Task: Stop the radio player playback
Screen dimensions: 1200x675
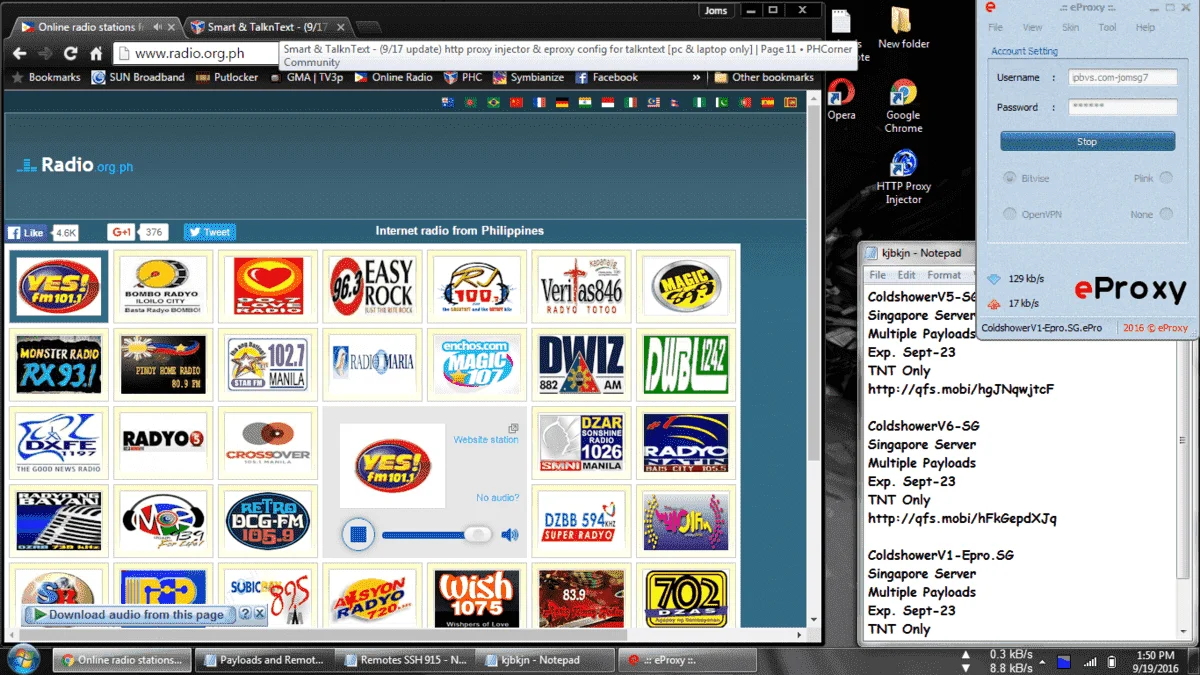Action: 358,534
